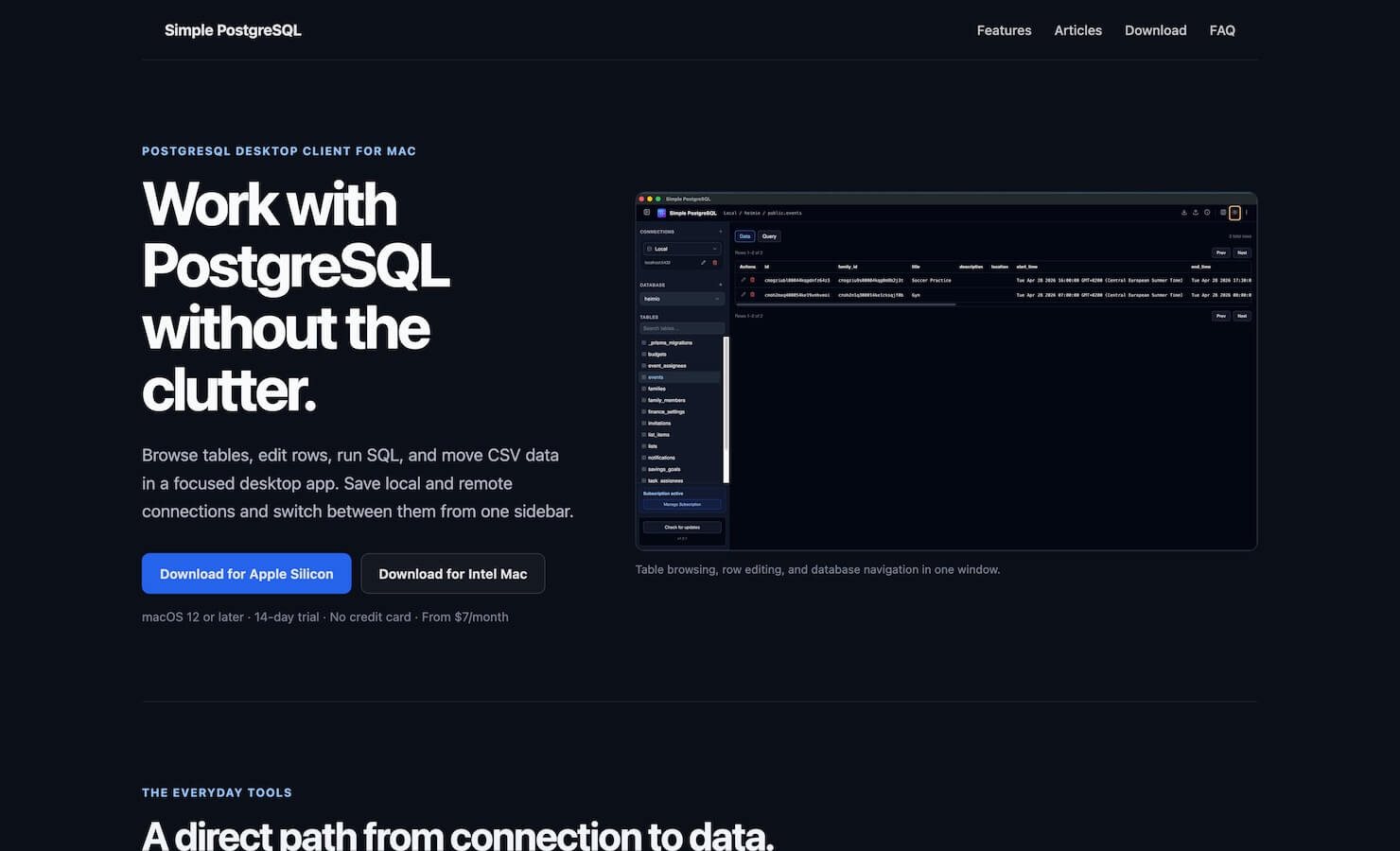
Task: Click the Simple PostgreSQL app logo icon in screenshot
Action: click(661, 213)
